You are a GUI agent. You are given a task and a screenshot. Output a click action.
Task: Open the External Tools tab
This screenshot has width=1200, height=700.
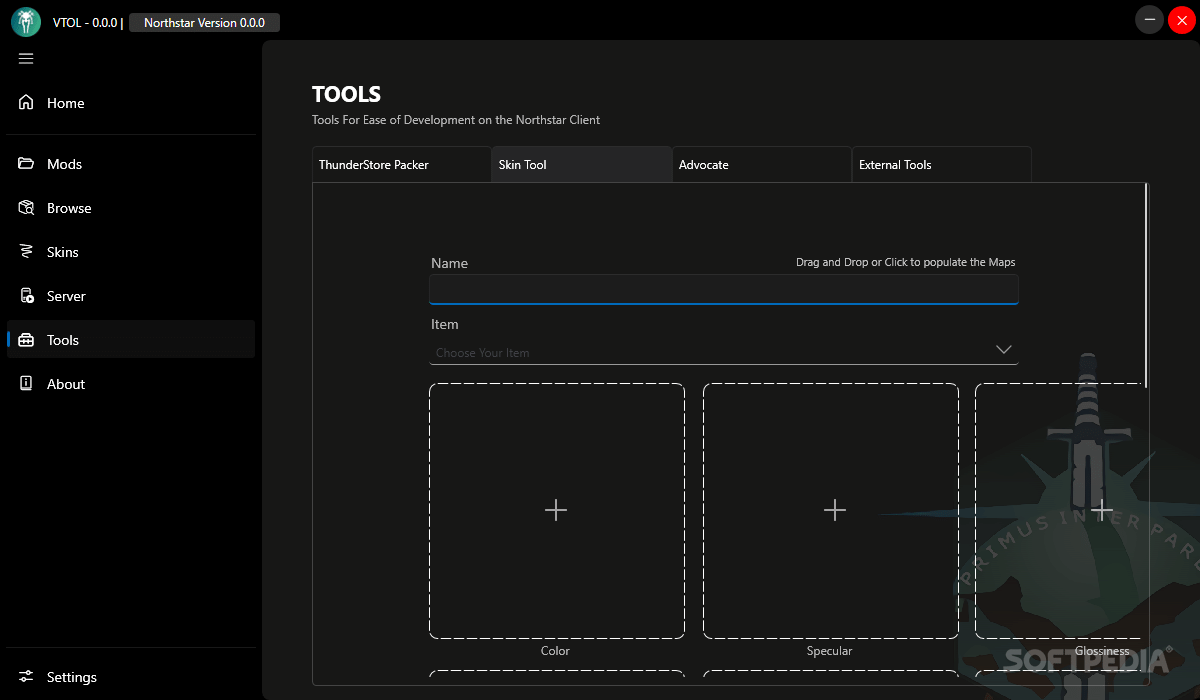941,165
